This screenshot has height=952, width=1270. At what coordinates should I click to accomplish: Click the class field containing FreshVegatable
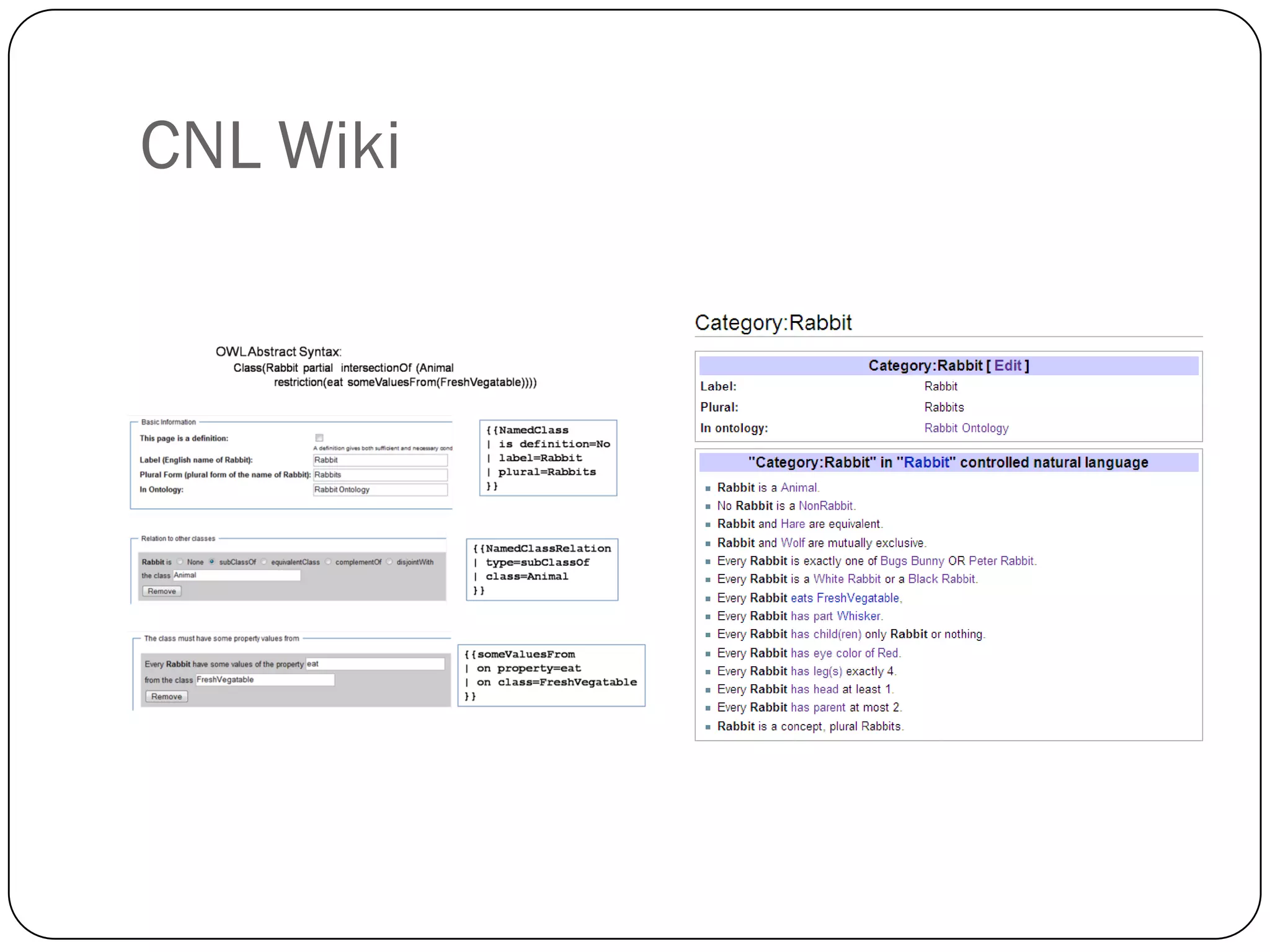coord(265,680)
